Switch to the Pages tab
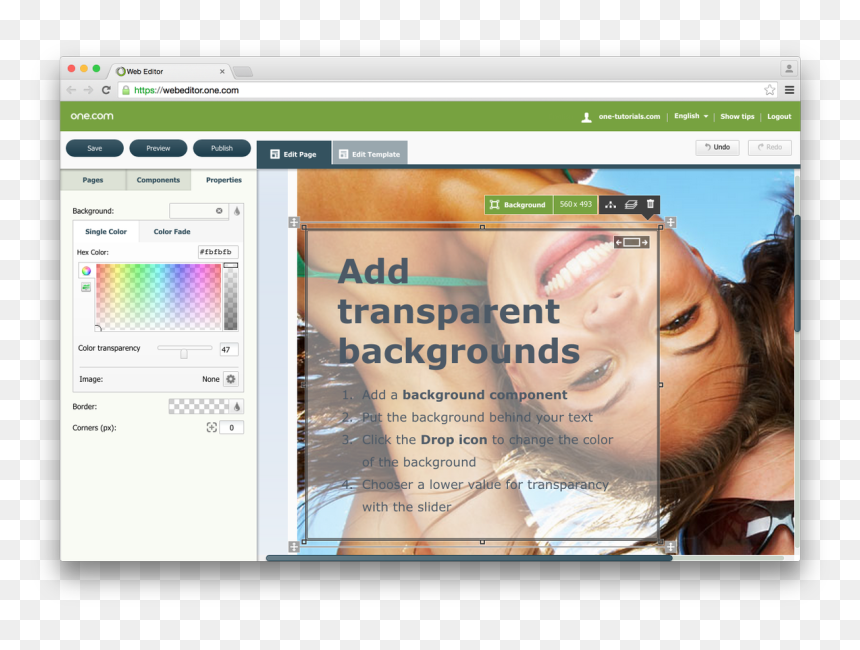Screen dimensions: 860x650 (x=93, y=180)
